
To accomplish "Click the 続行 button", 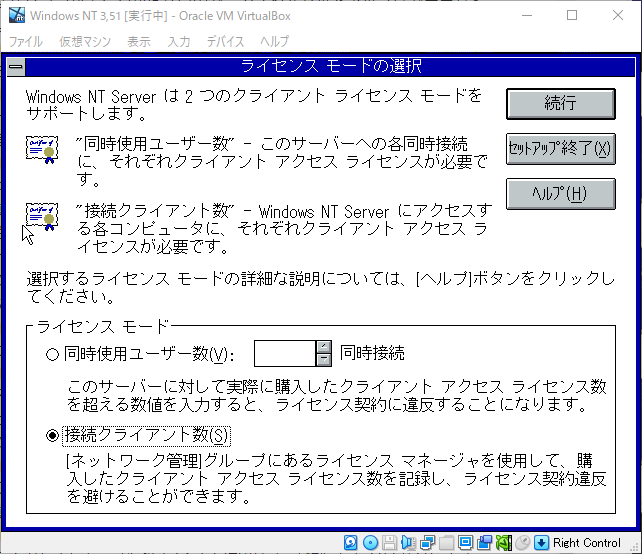I will click(x=561, y=104).
